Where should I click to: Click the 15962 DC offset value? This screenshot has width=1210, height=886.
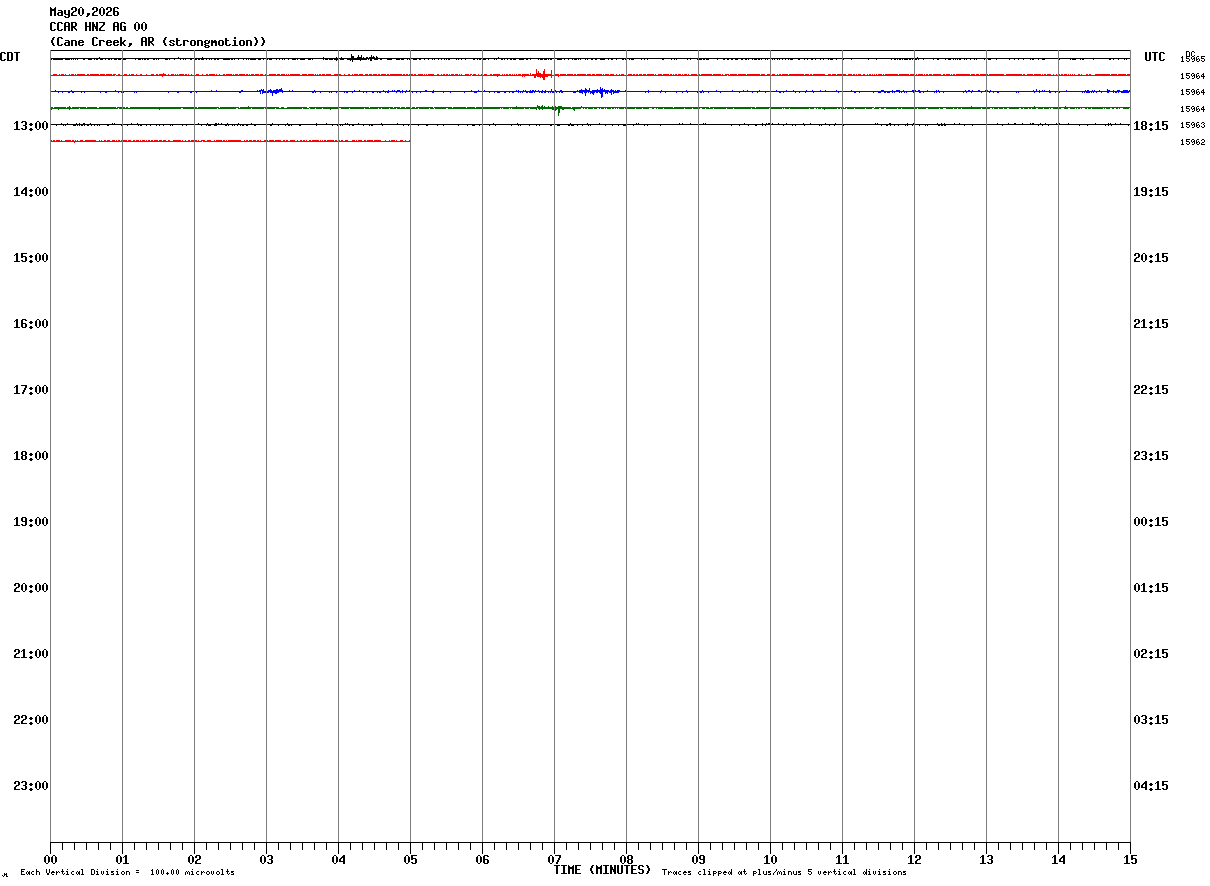(1192, 142)
